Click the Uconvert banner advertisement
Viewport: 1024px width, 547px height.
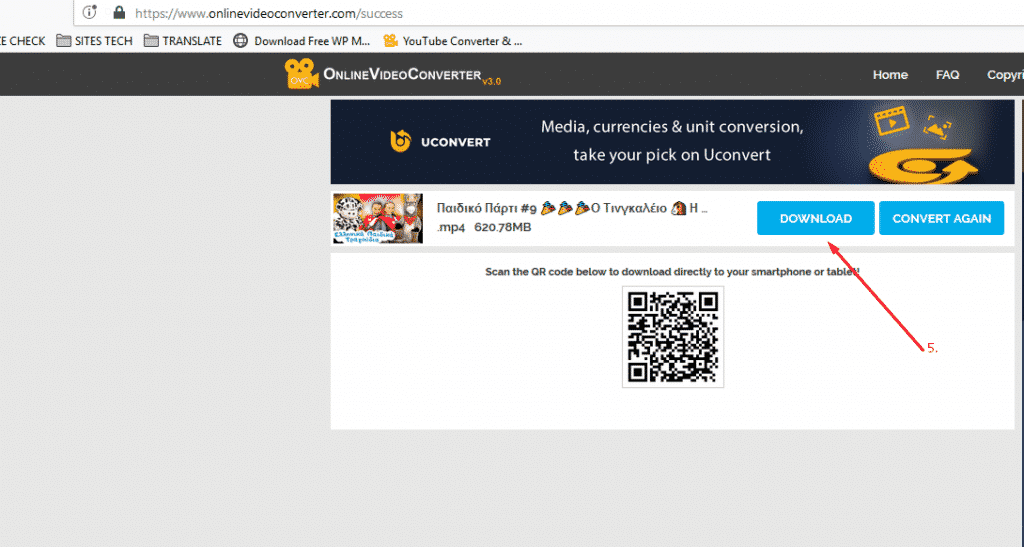tap(672, 142)
